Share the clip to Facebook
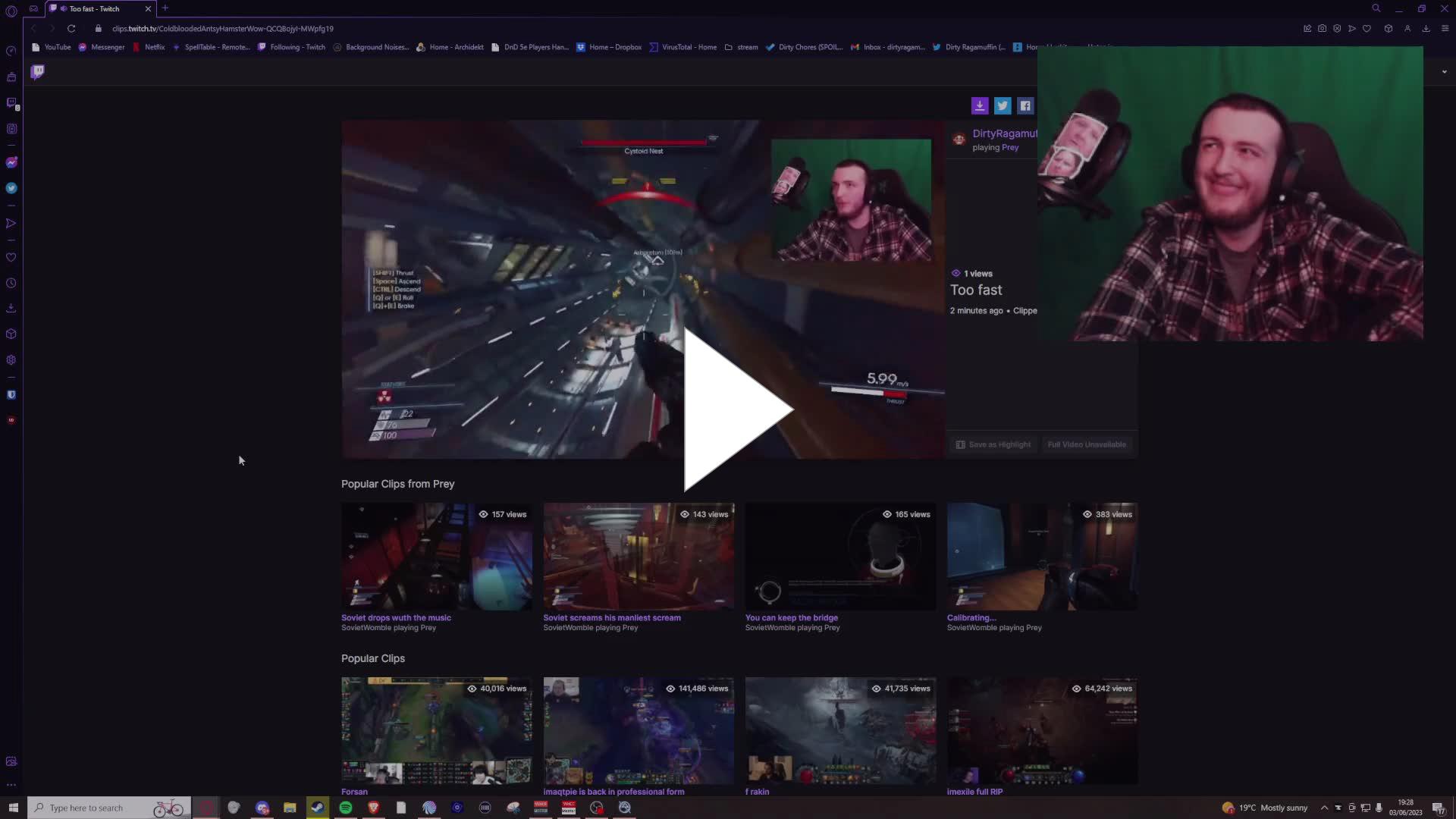The width and height of the screenshot is (1456, 819). click(x=1025, y=105)
